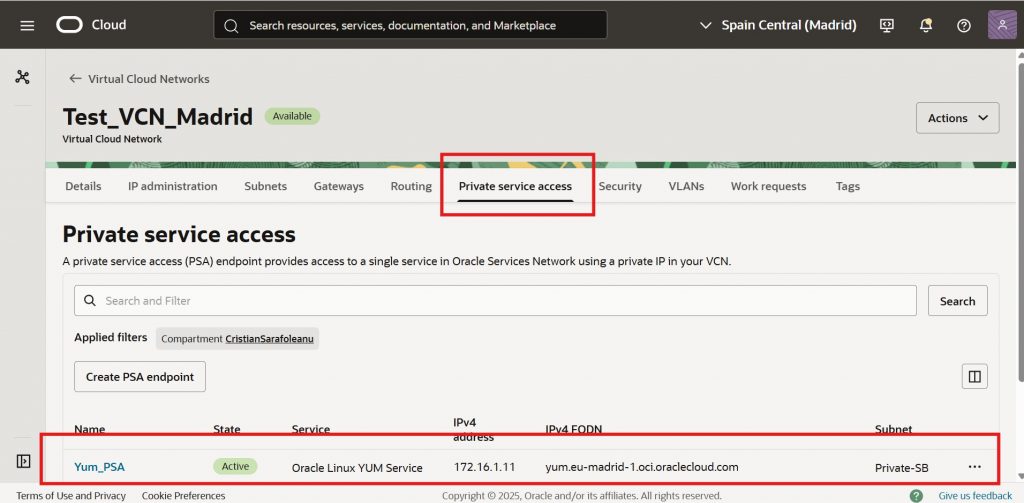Viewport: 1024px width, 503px height.
Task: Open the Cloud Shell developer tools icon
Action: [x=886, y=25]
